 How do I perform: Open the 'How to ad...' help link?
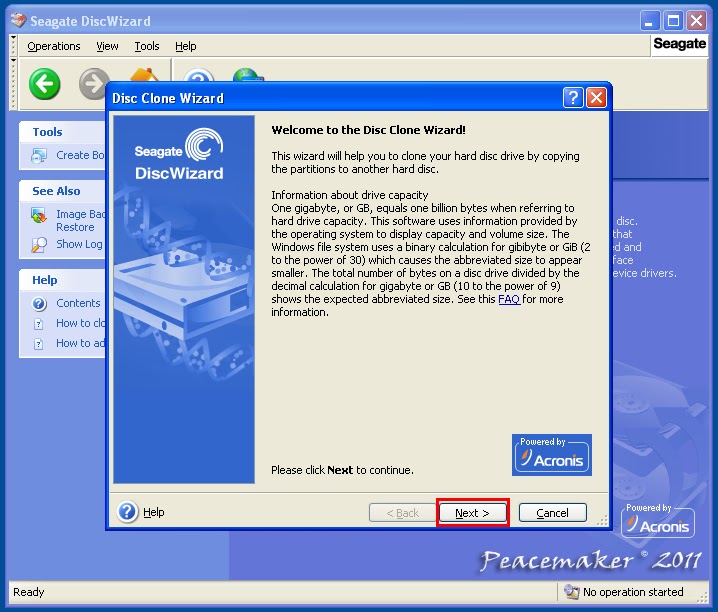[80, 343]
